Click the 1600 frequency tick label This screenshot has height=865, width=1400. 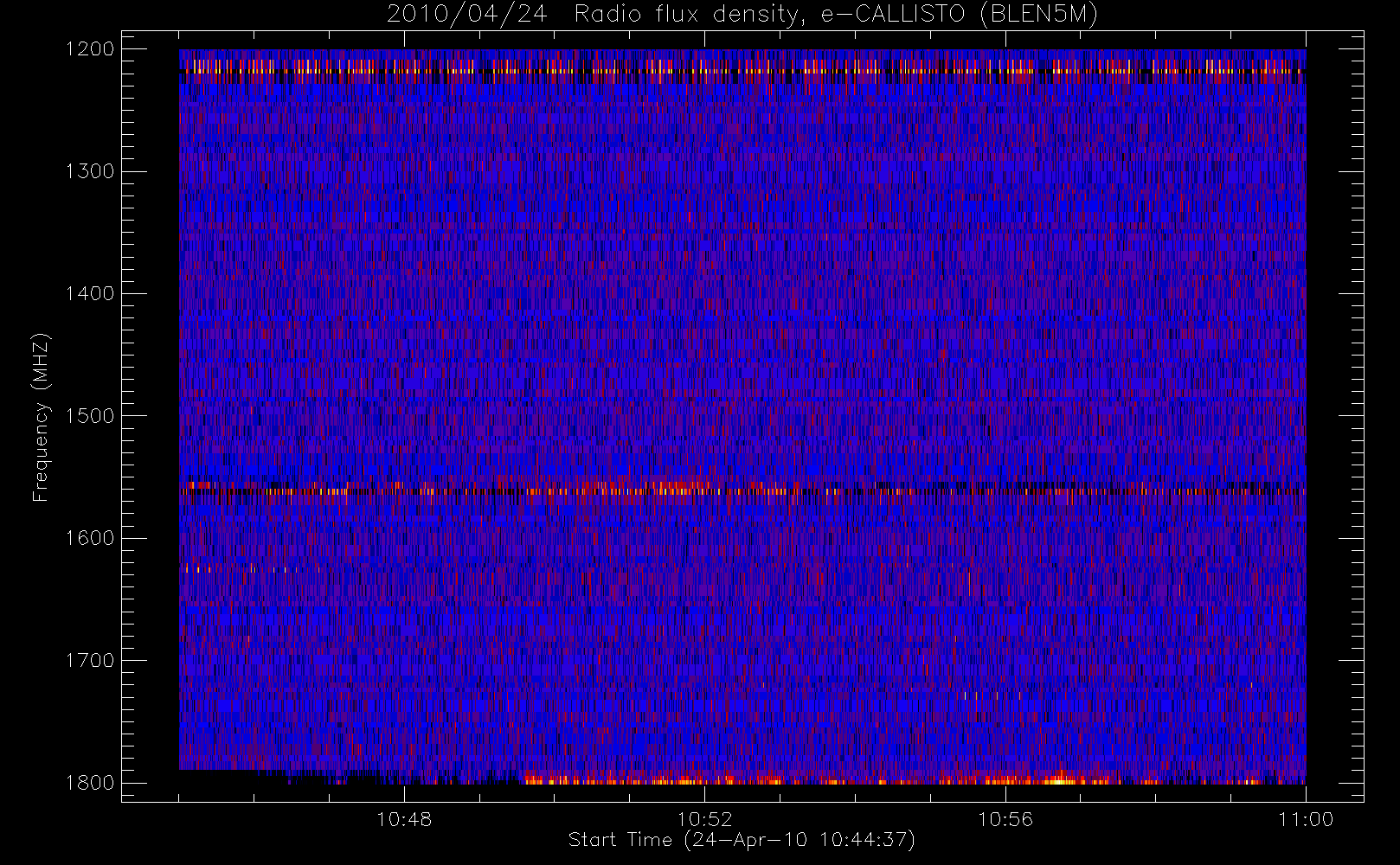[90, 538]
